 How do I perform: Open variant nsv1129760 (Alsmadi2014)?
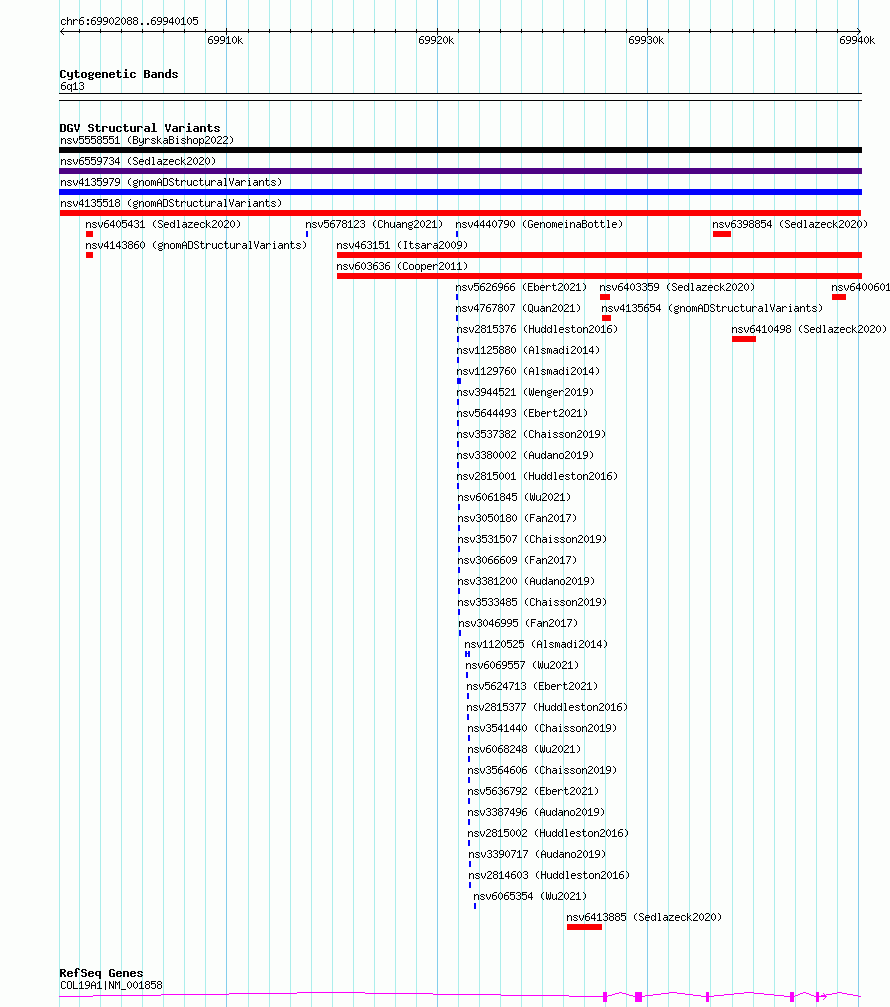[528, 371]
